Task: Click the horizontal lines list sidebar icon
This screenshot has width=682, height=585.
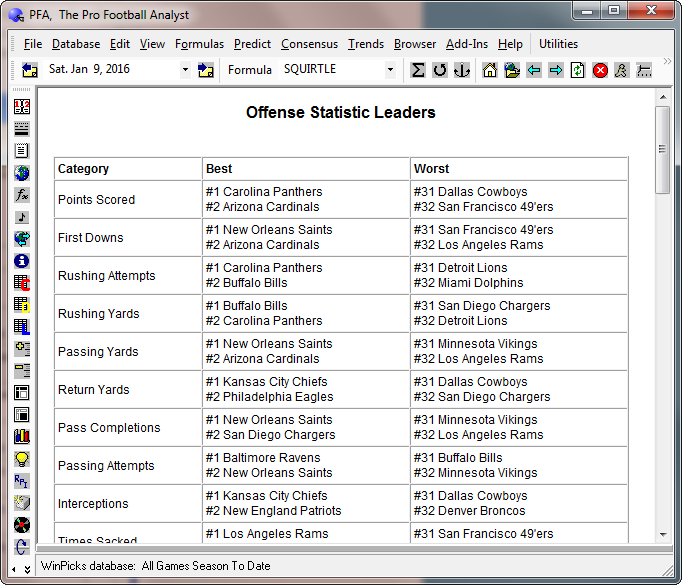Action: point(22,128)
